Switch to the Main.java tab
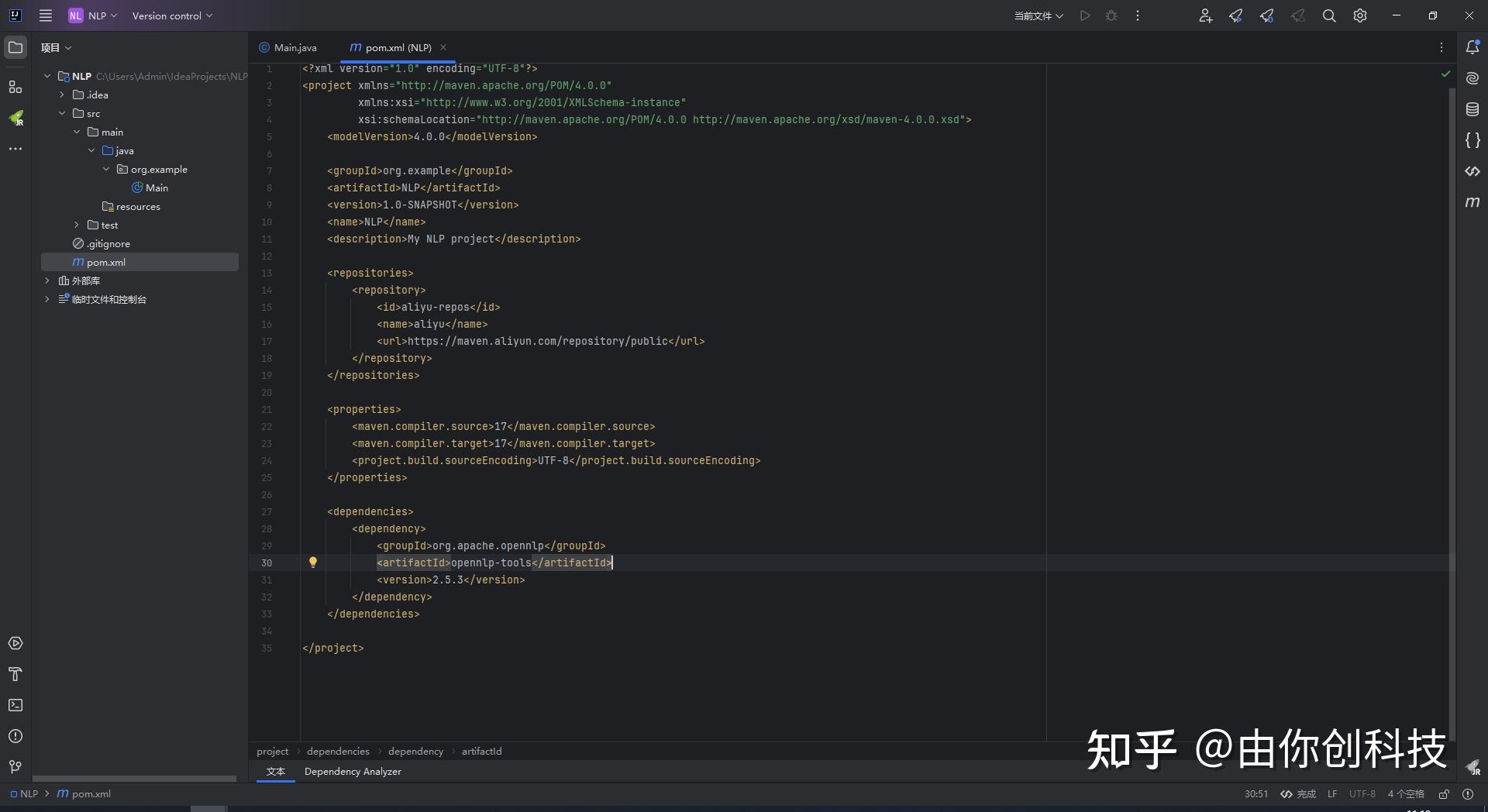This screenshot has height=812, width=1488. click(x=294, y=47)
